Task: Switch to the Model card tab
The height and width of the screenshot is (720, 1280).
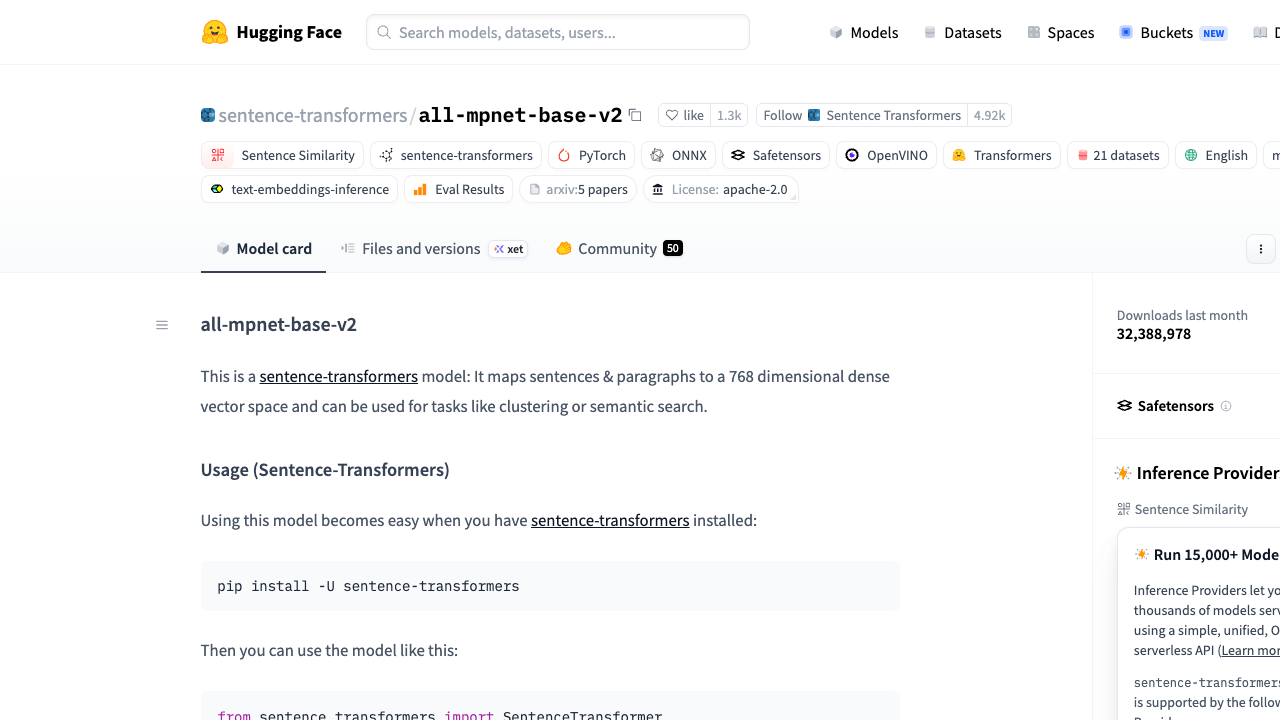Action: tap(264, 248)
